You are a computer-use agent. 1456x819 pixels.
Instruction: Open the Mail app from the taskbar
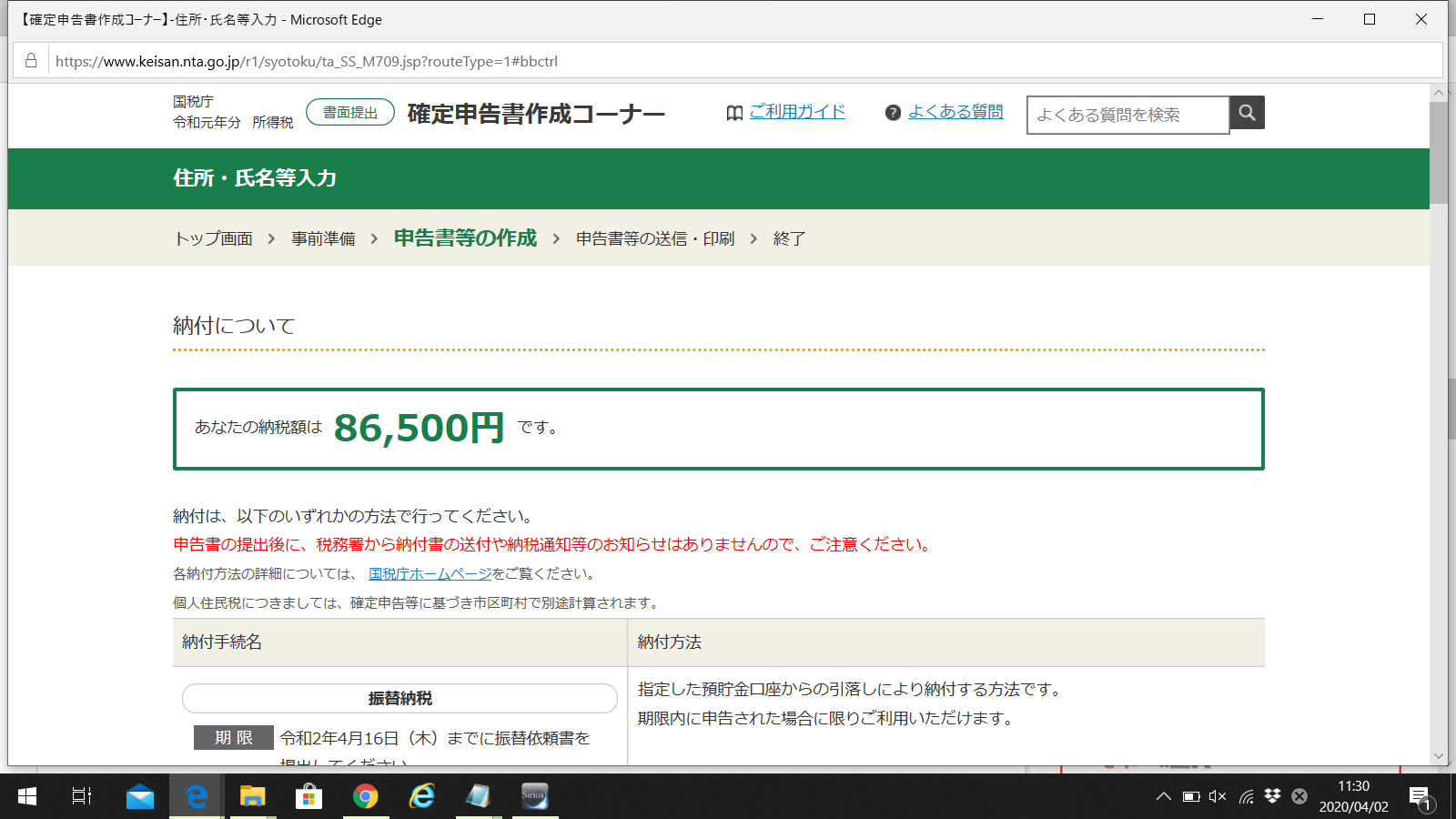(138, 797)
